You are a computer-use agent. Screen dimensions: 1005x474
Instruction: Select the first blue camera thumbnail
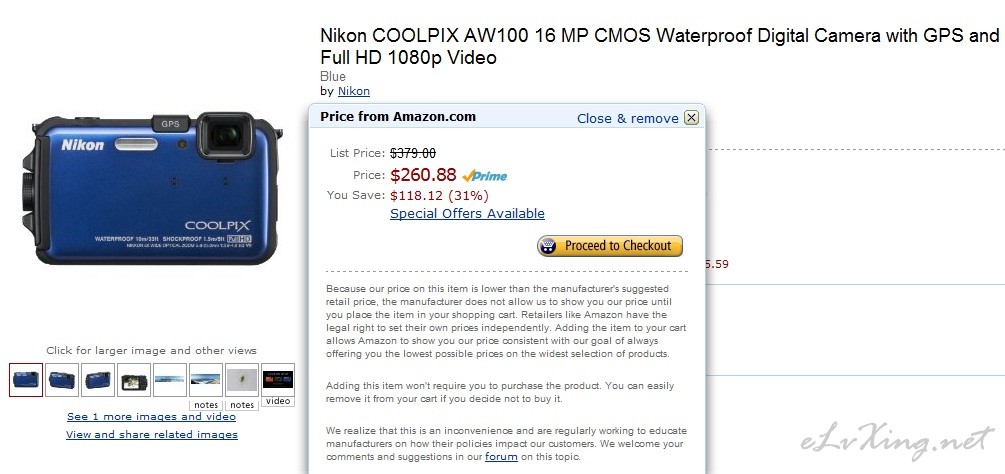[x=26, y=380]
